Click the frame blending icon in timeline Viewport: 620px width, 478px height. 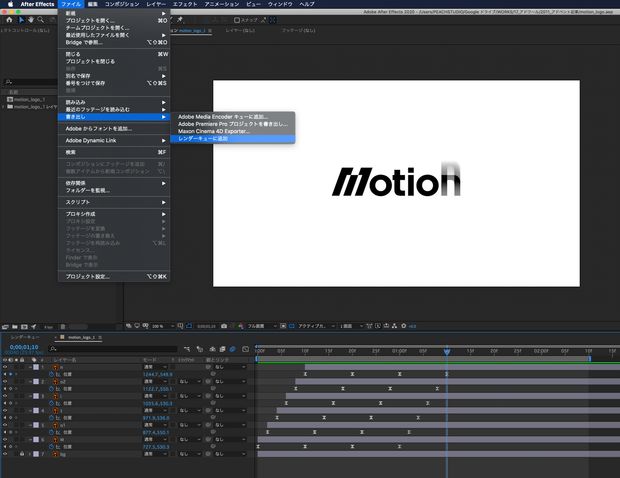point(222,349)
